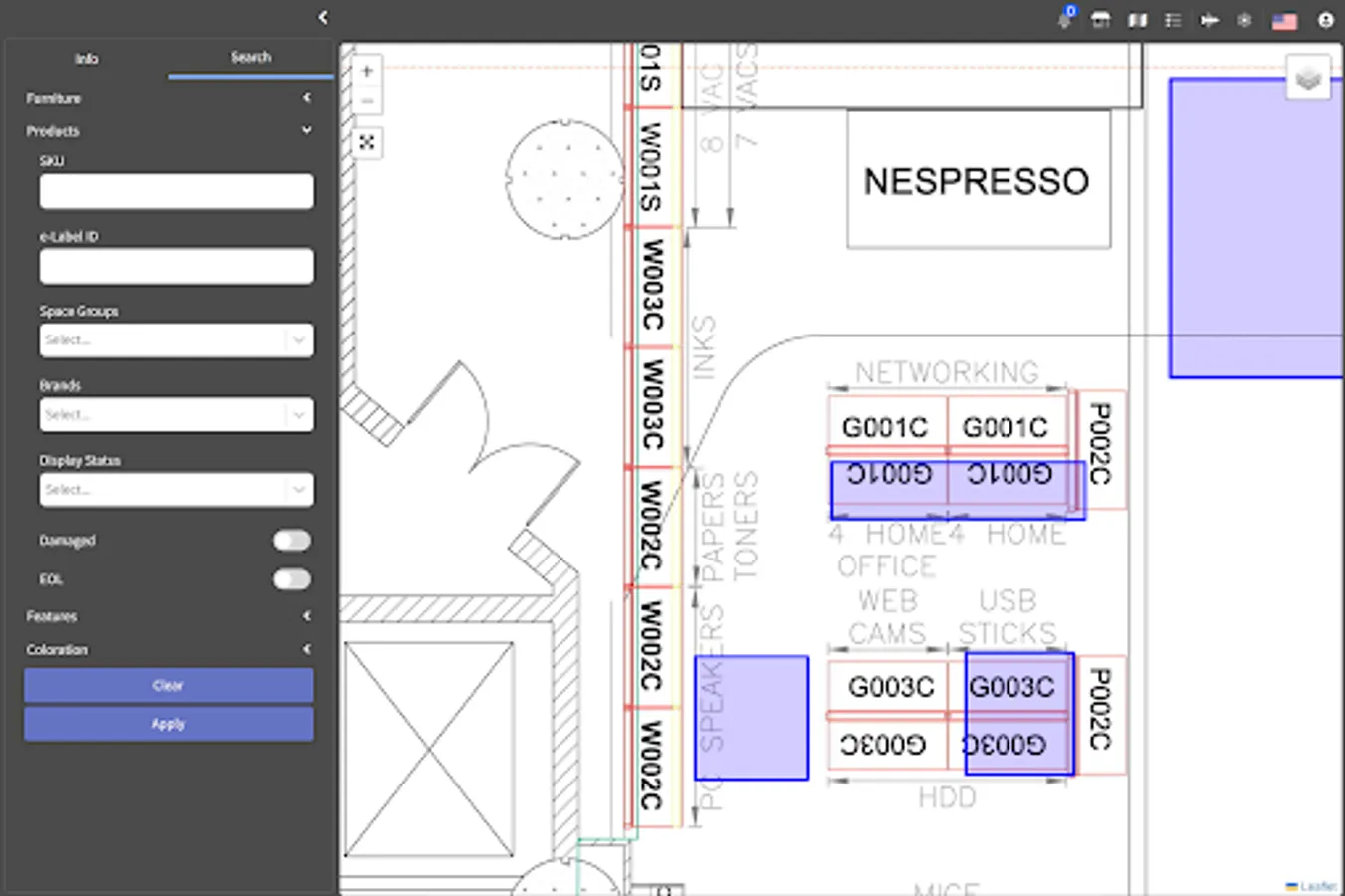
Task: Click the store icon in top bar
Action: [x=1100, y=21]
